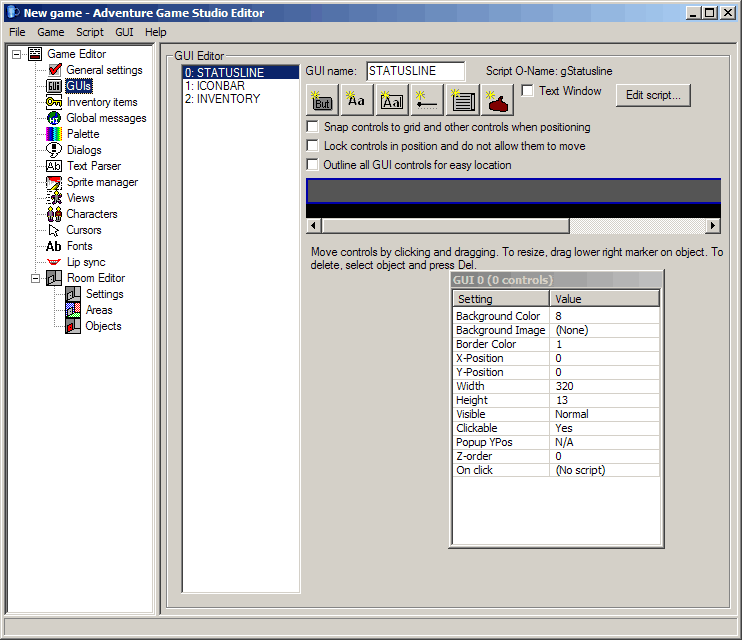Image resolution: width=742 pixels, height=640 pixels.
Task: Click the Value column header
Action: pyautogui.click(x=605, y=299)
